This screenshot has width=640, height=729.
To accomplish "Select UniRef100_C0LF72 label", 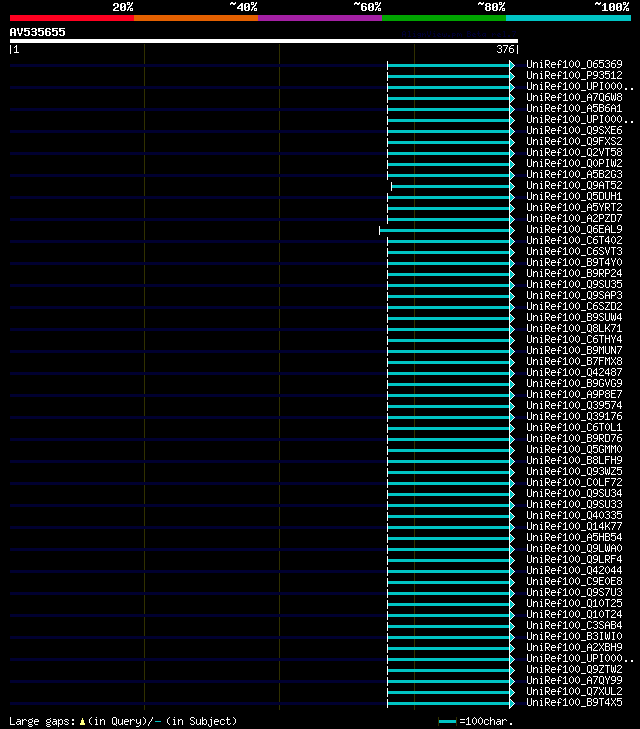I will [x=574, y=483].
